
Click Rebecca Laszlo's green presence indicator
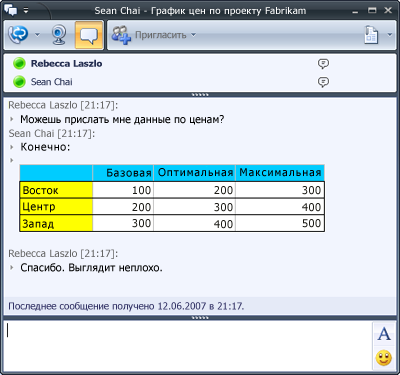pos(19,63)
